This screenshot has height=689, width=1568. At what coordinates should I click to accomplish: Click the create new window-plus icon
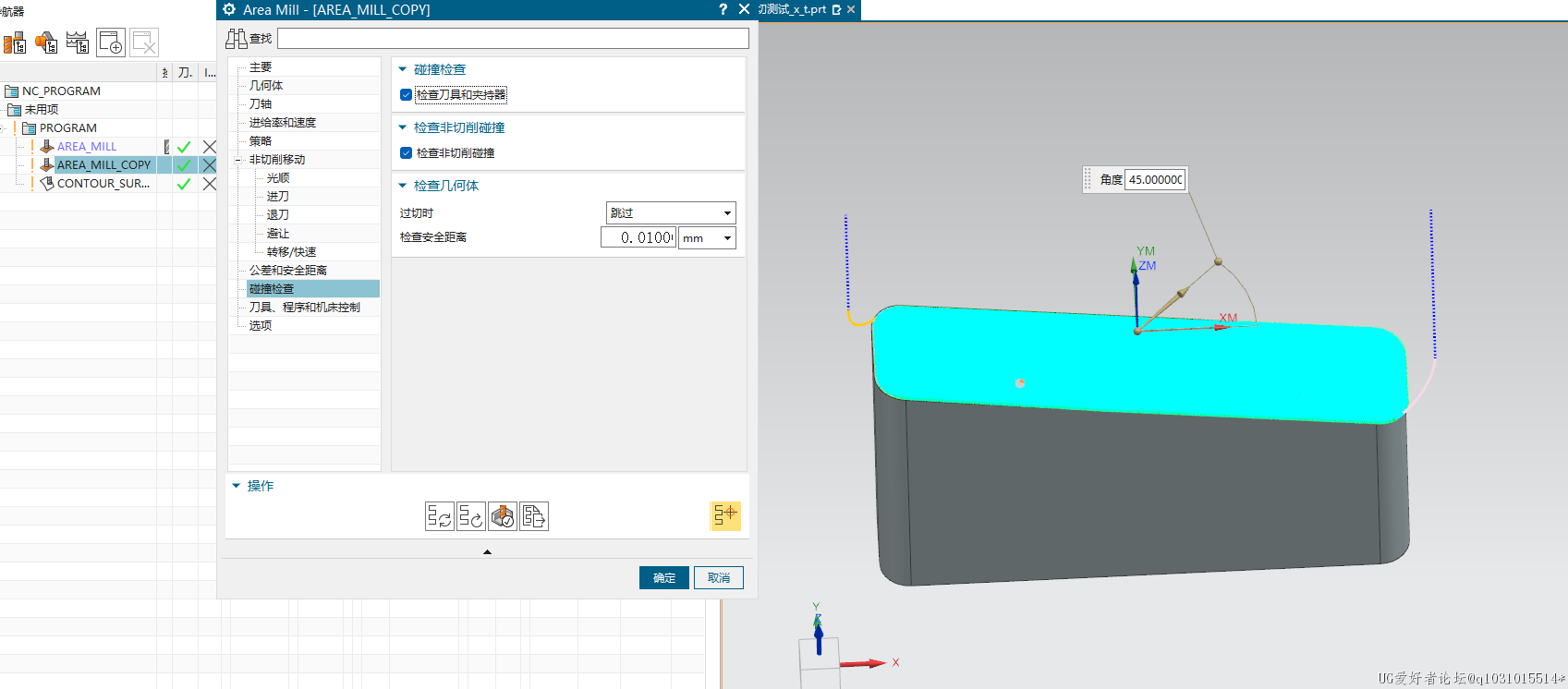(111, 42)
